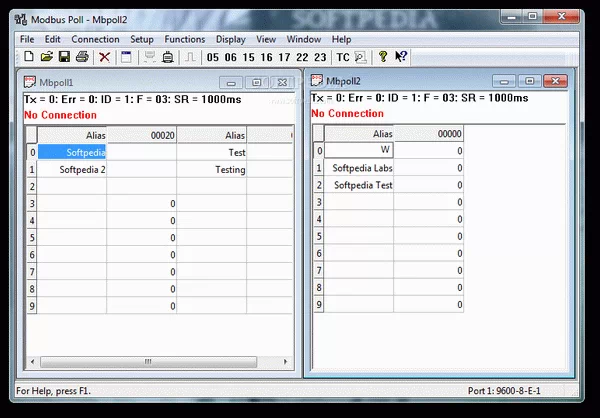Select the Test alias cell in Mbpoll1
Viewport: 600px width, 418px height.
pos(212,152)
